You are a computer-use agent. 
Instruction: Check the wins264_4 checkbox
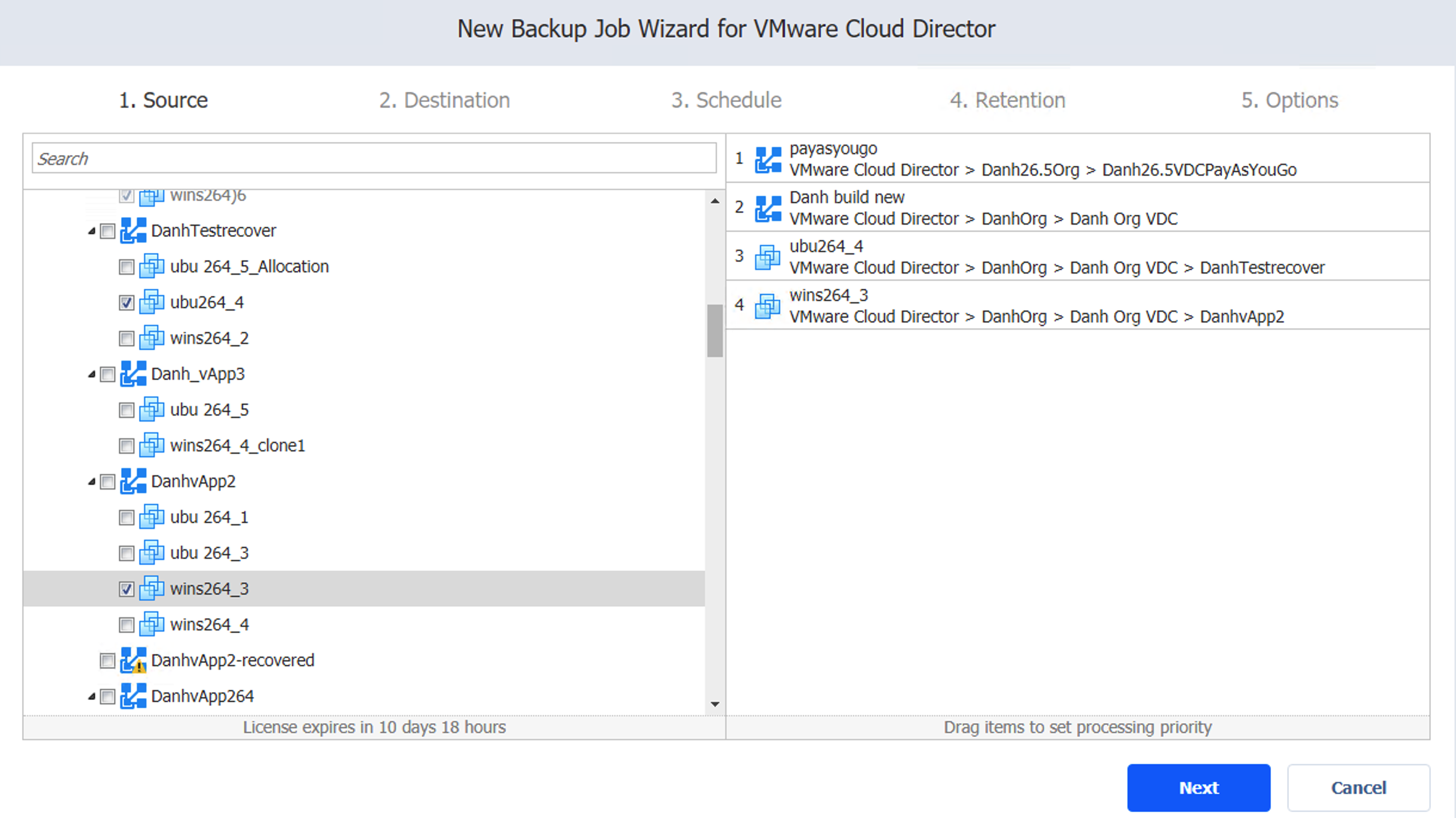[x=127, y=625]
